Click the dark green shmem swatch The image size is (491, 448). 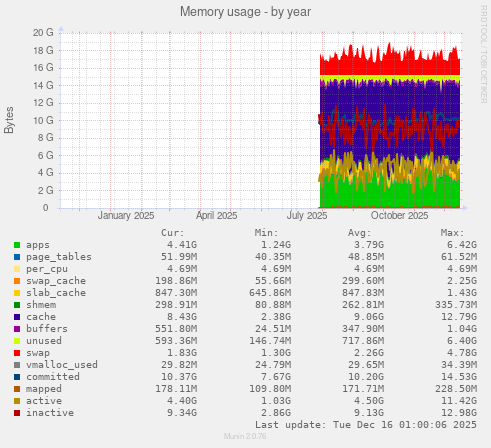point(17,305)
